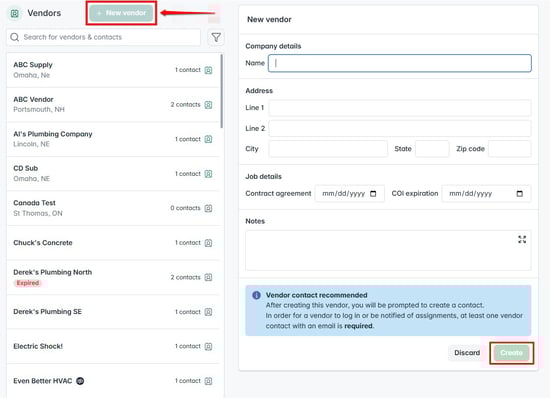This screenshot has width=550, height=398.
Task: Click the vendor list scrollbar
Action: [222, 91]
